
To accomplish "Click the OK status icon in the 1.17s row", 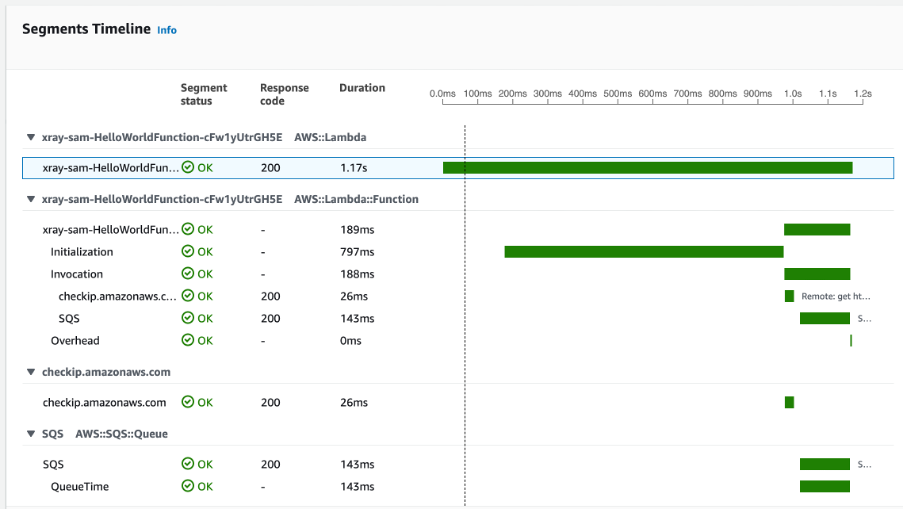I will pos(188,167).
